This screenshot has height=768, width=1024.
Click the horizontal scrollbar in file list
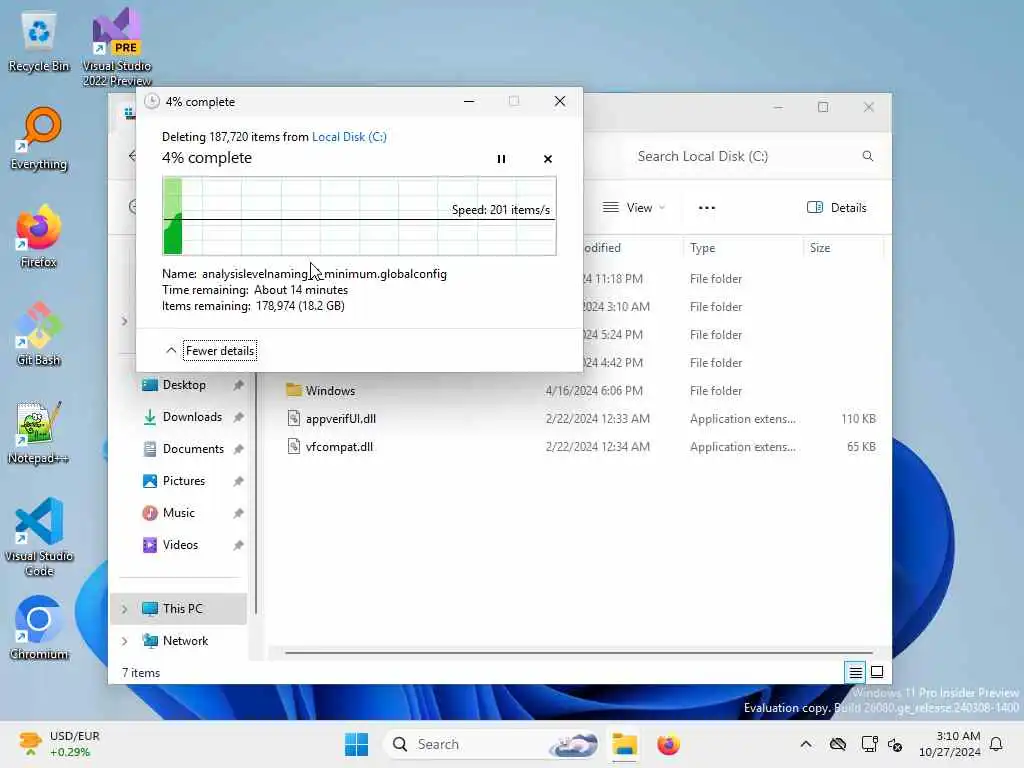pyautogui.click(x=579, y=652)
